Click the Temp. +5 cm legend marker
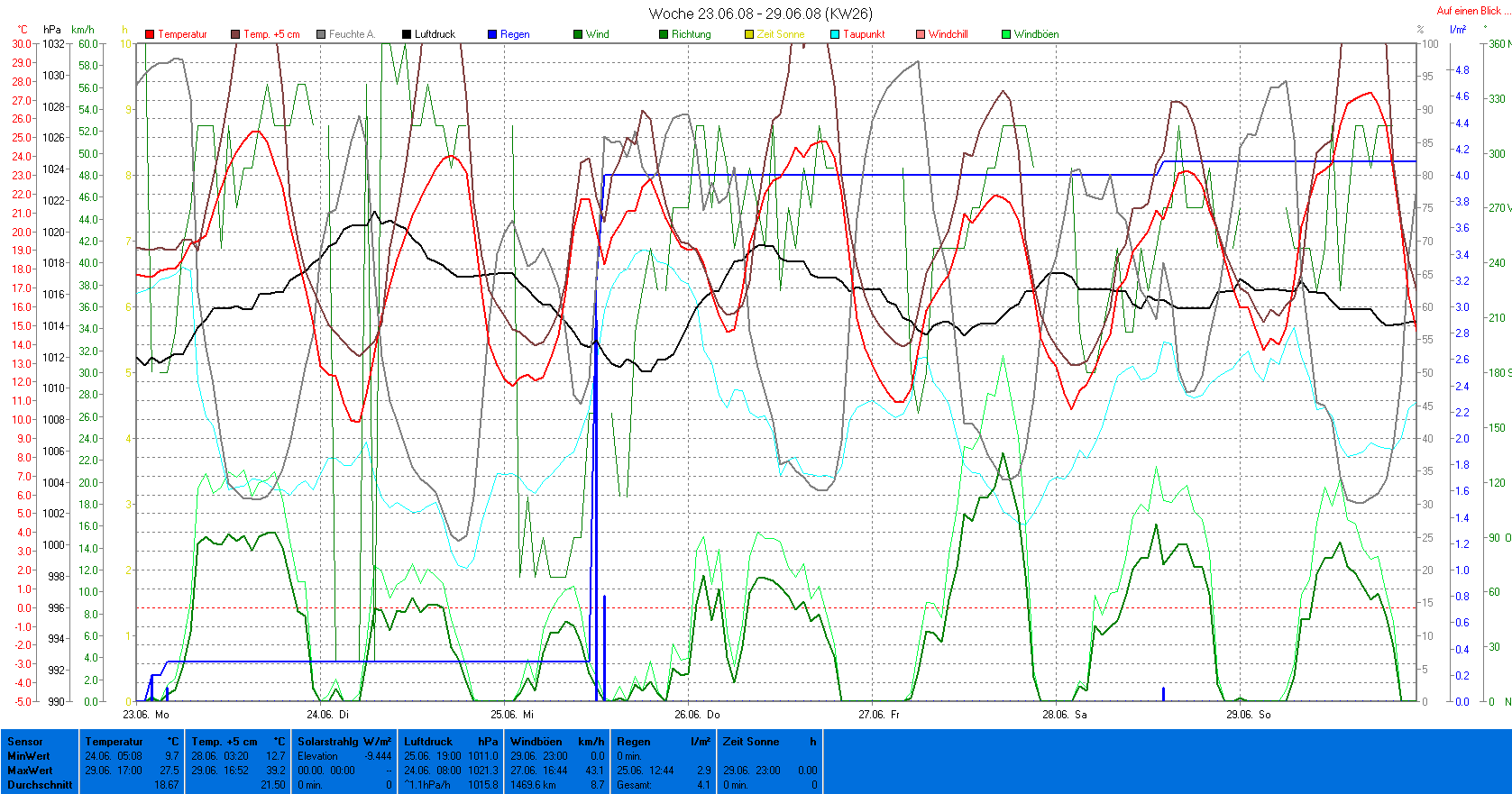Viewport: 1512px width, 794px height. click(235, 34)
